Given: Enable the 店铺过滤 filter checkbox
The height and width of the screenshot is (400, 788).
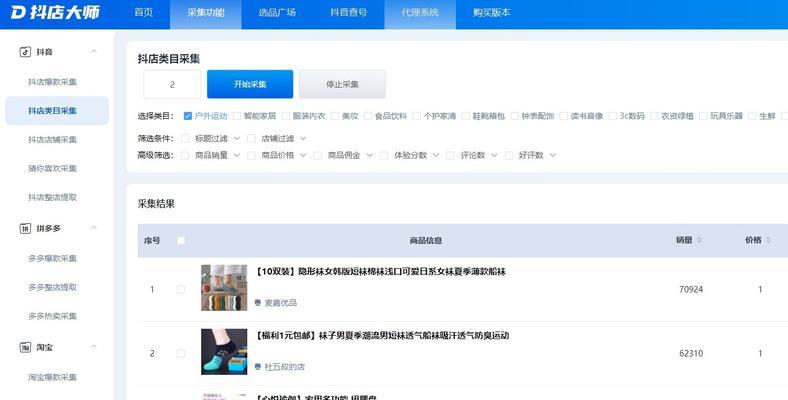Looking at the screenshot, I should coord(251,138).
